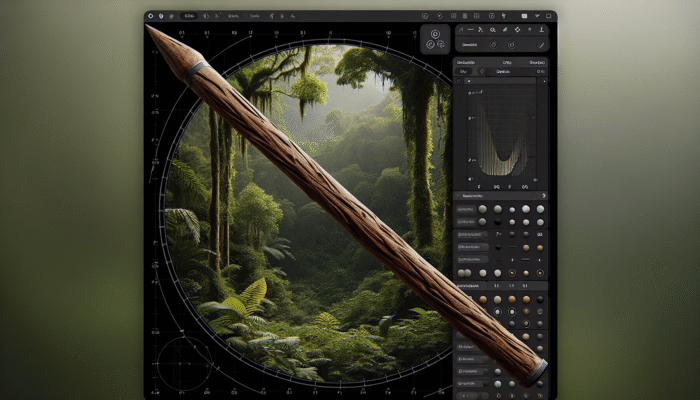Click the pill-shaped button in title bar left
Image resolution: width=700 pixels, height=400 pixels.
(187, 16)
